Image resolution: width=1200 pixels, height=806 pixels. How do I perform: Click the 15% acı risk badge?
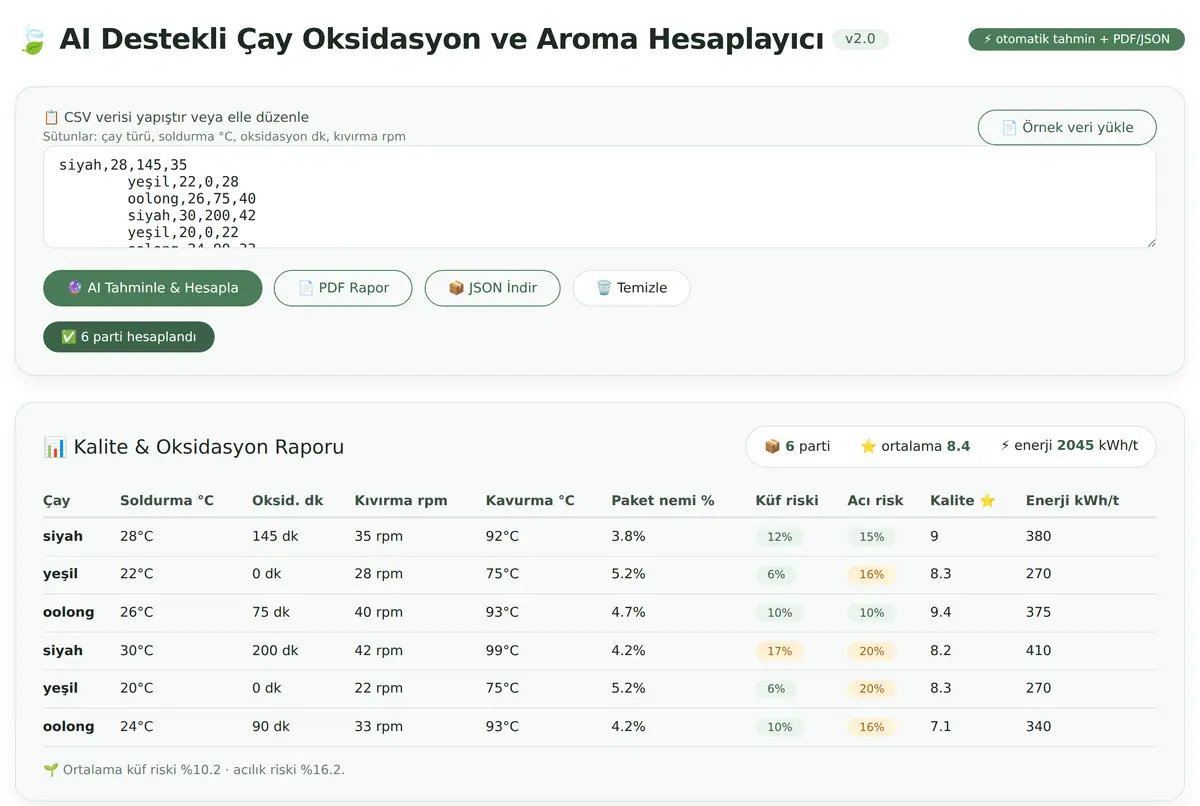[872, 537]
